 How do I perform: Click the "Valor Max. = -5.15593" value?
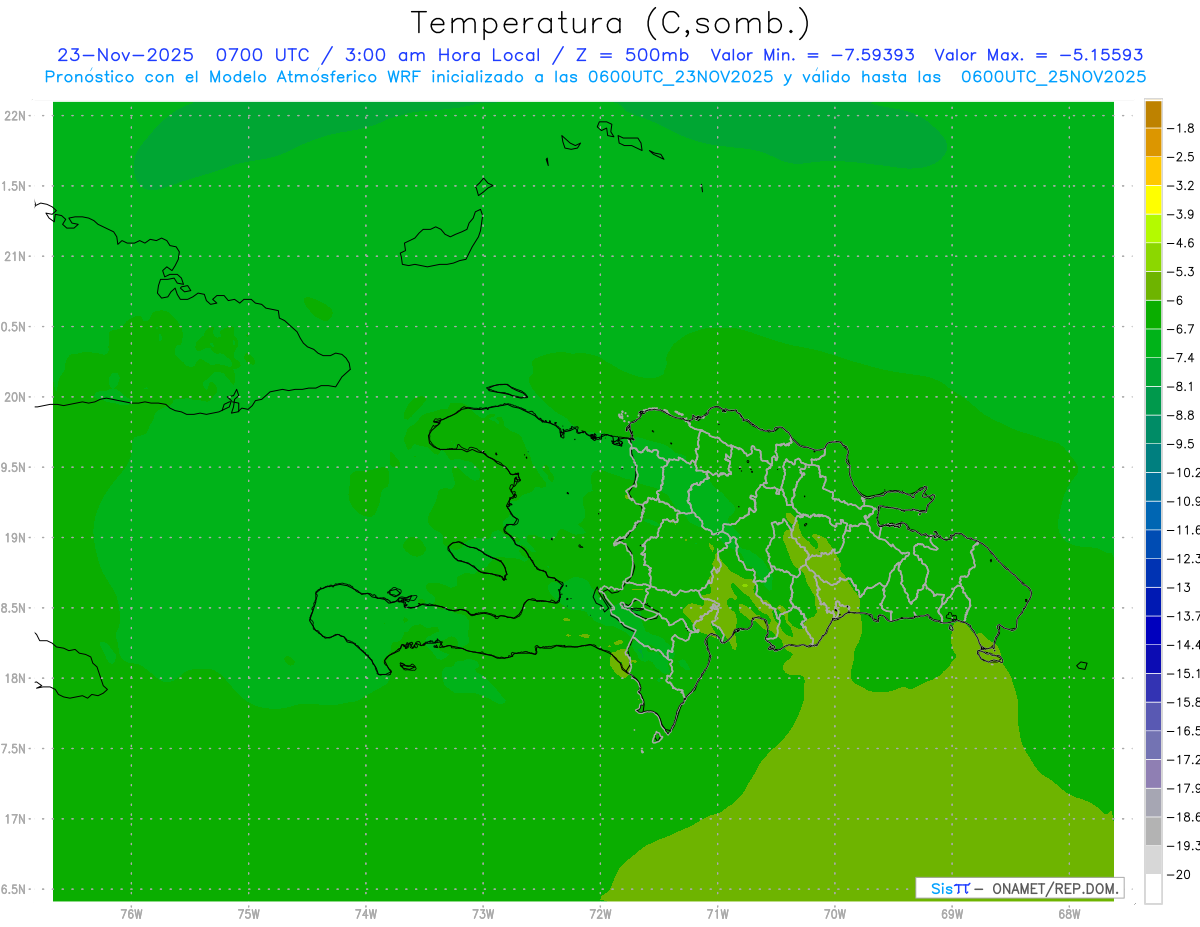tap(1039, 56)
